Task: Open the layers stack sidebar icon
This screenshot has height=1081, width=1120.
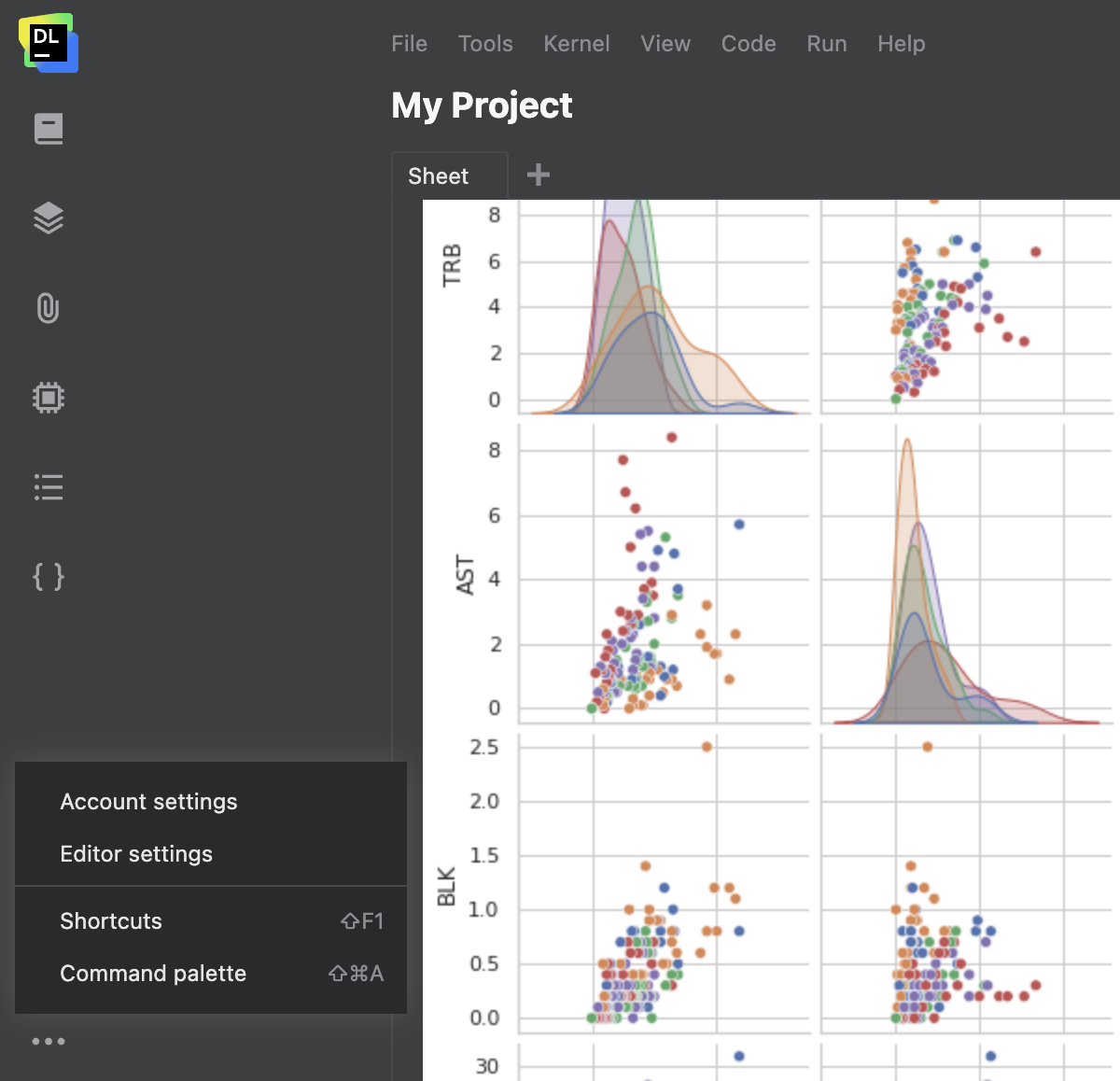Action: (x=49, y=218)
